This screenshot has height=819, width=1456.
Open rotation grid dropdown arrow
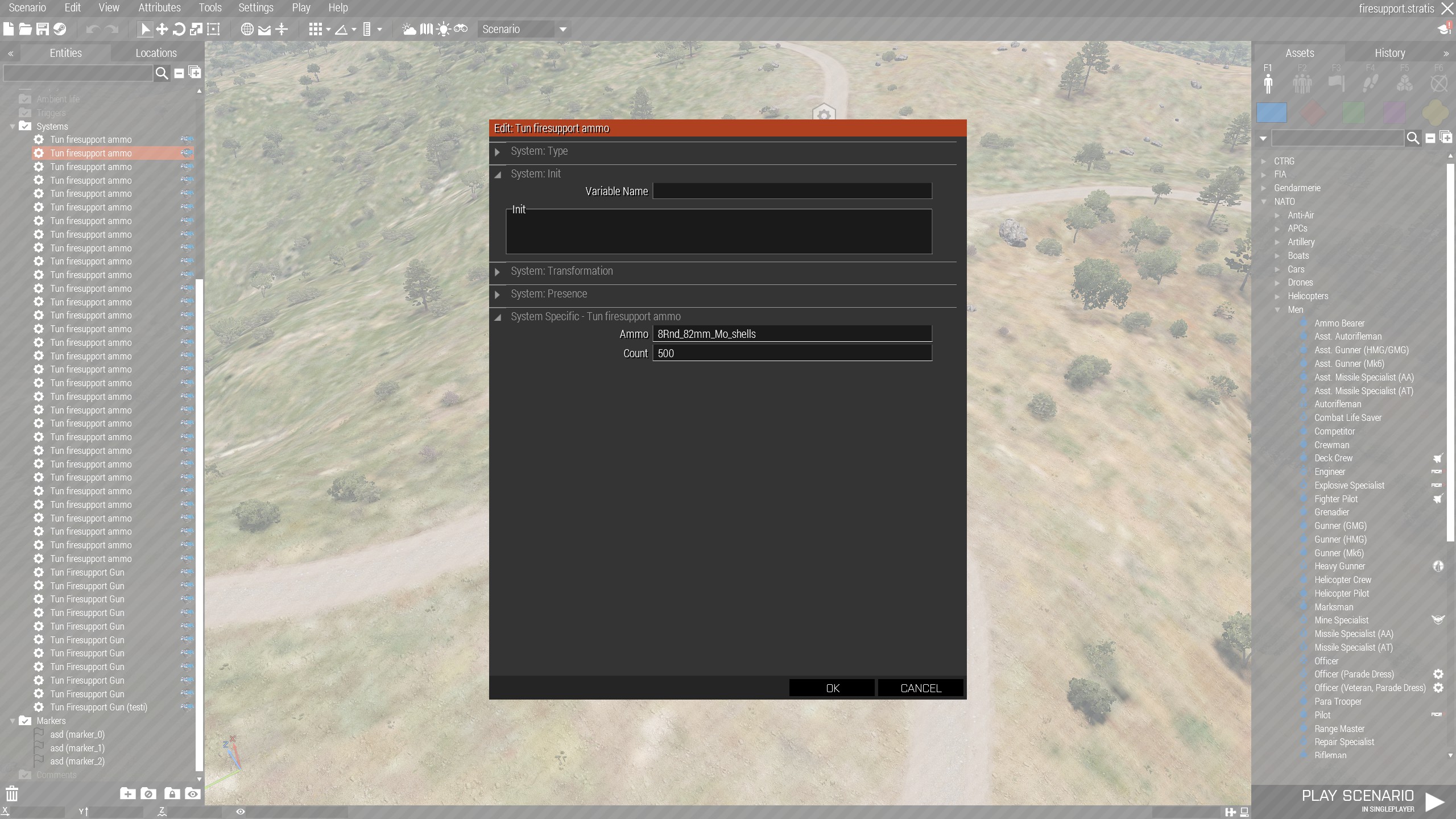tap(354, 30)
